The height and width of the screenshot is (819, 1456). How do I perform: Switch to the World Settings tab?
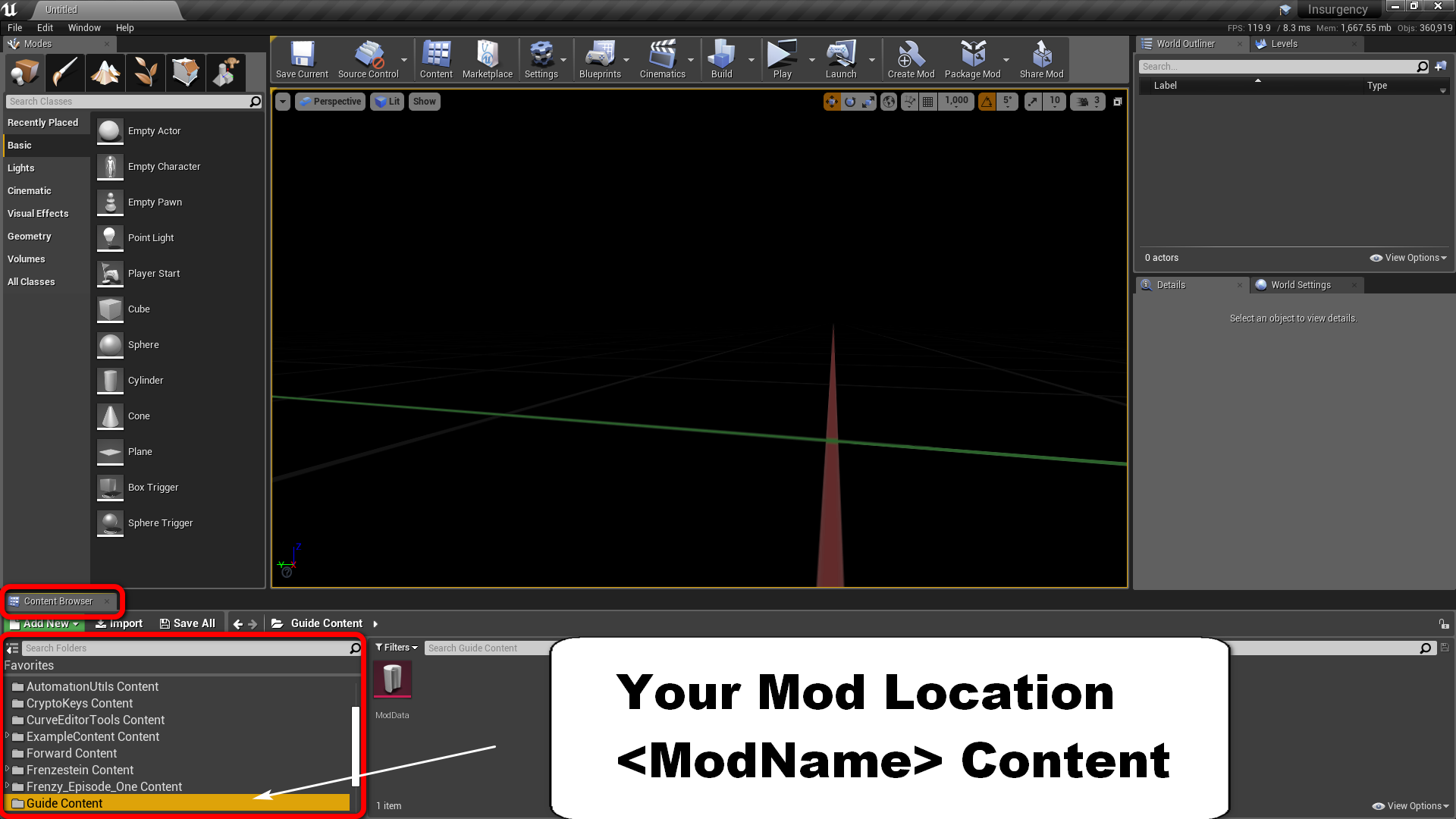click(x=1301, y=285)
